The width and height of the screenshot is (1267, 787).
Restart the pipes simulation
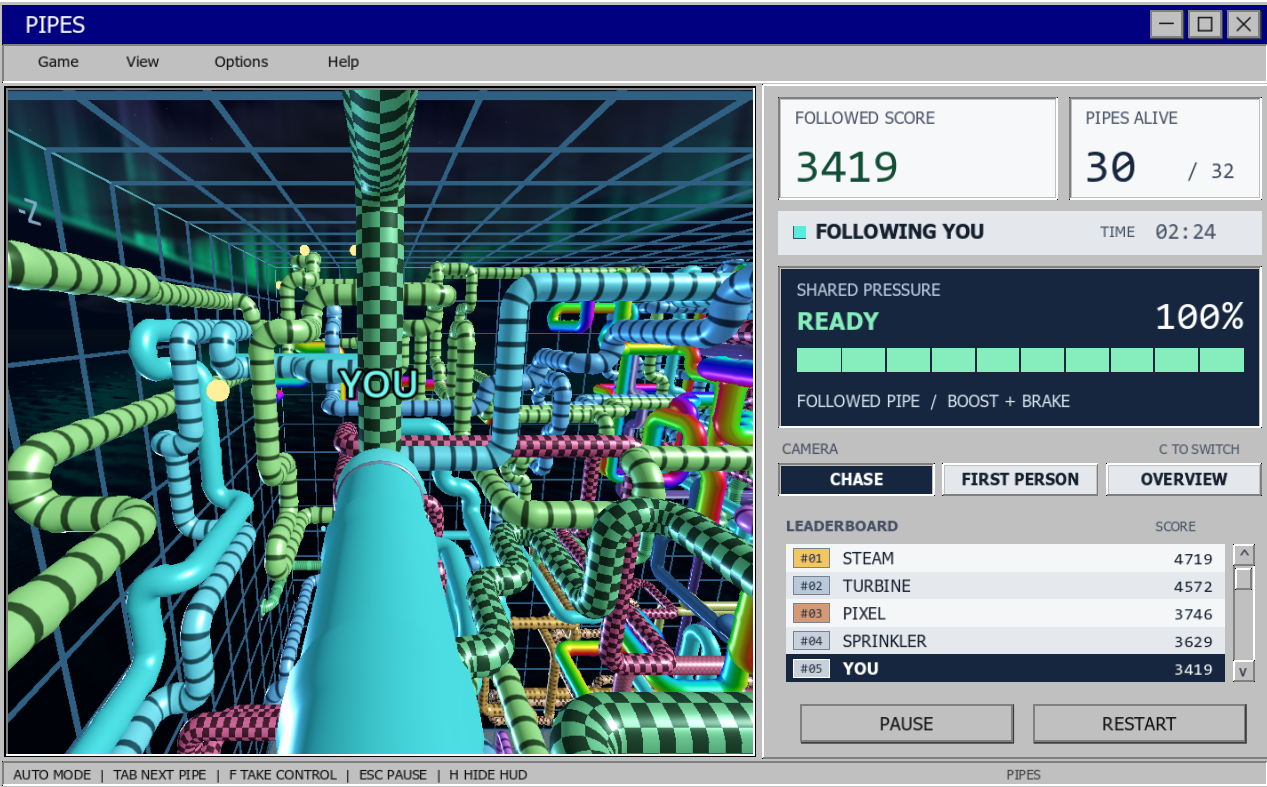1139,724
